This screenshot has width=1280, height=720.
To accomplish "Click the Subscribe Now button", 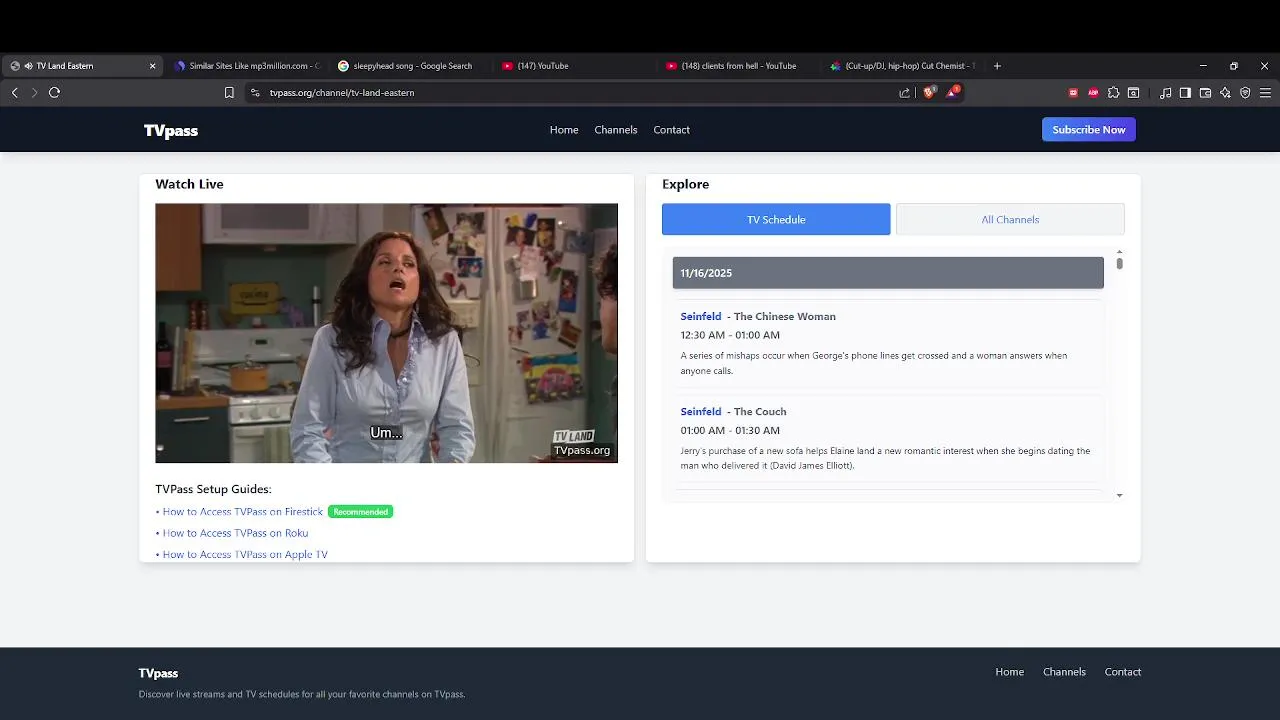I will pos(1089,130).
